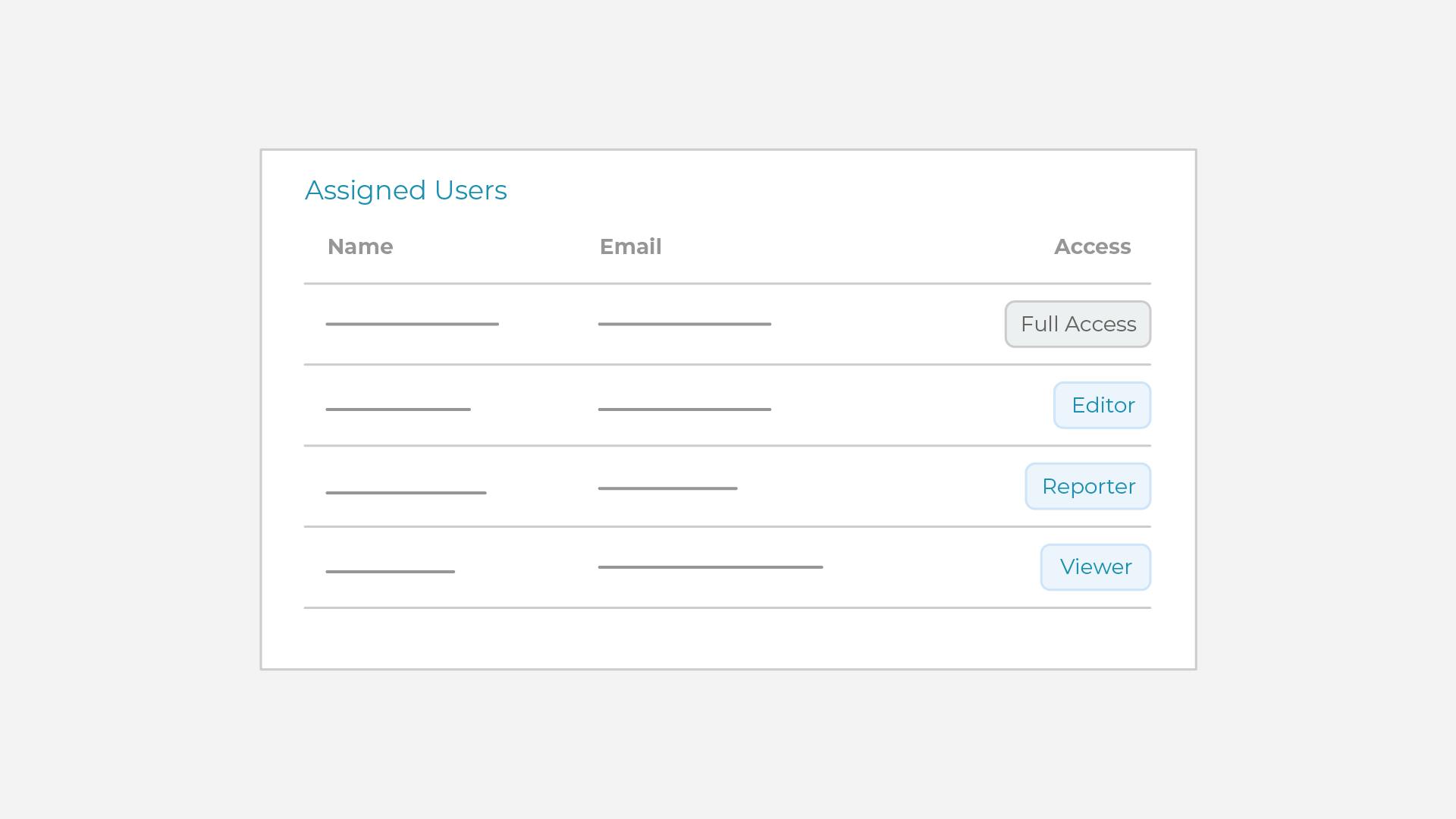1456x819 pixels.
Task: Click the Name column header
Action: (x=360, y=247)
